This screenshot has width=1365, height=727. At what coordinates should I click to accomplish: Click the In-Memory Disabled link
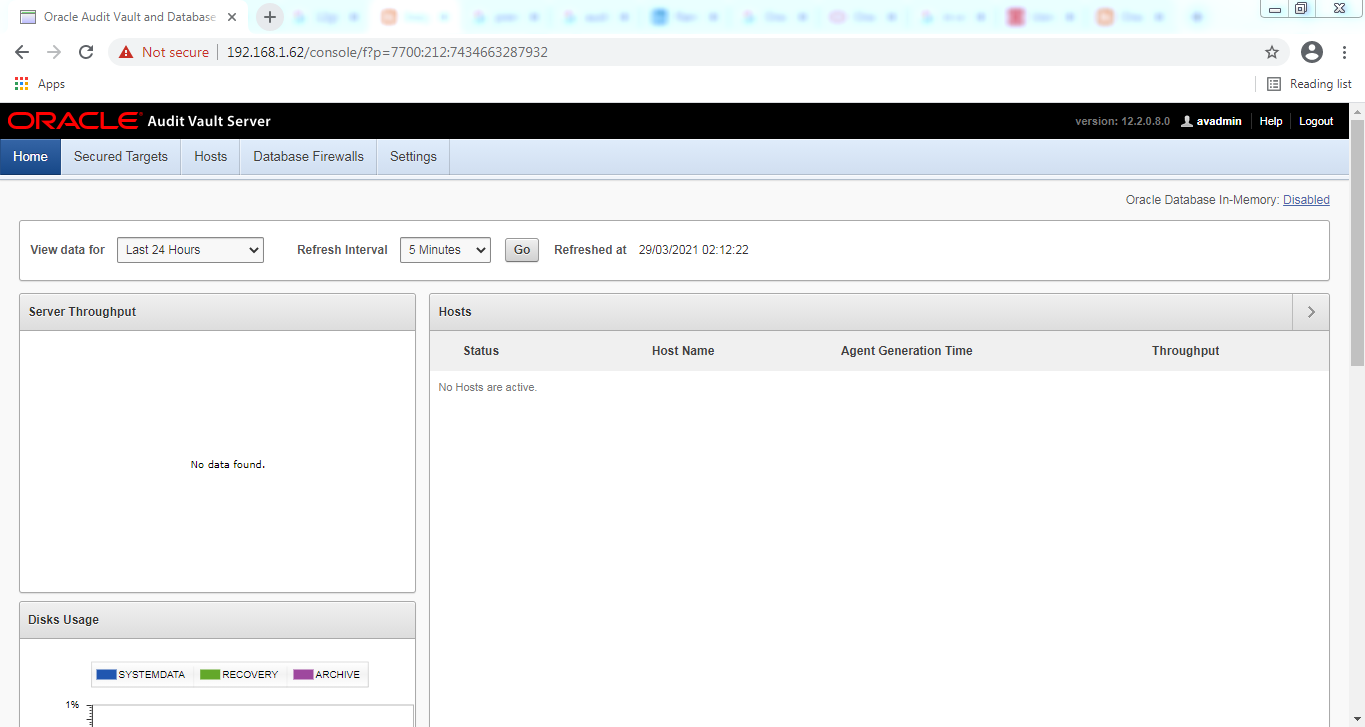1306,200
